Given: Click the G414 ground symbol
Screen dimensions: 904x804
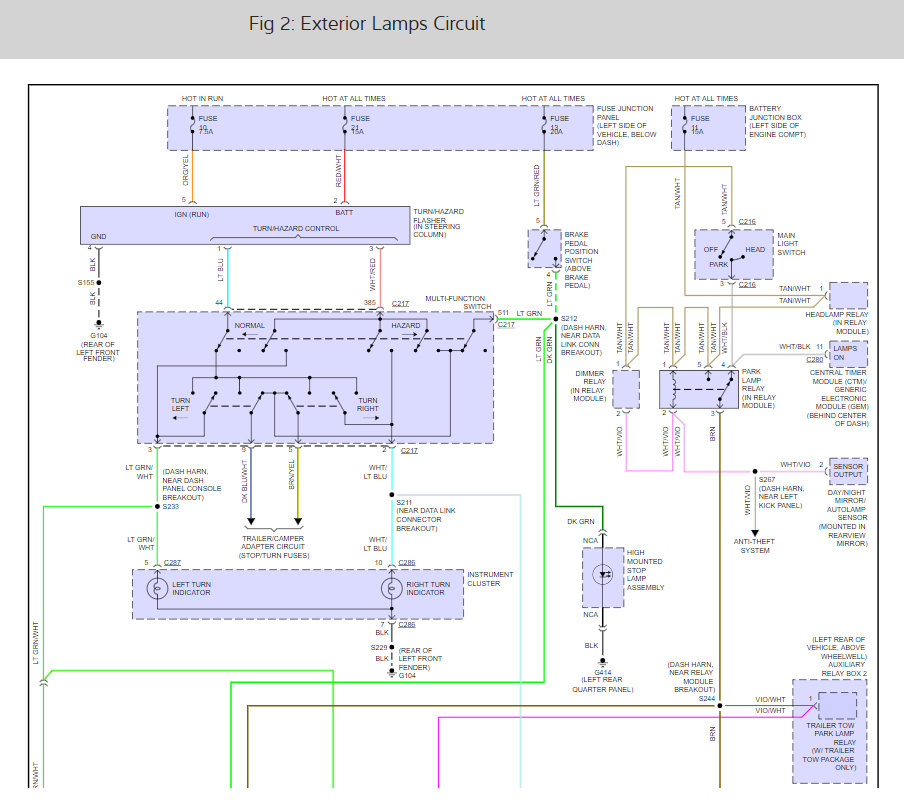Looking at the screenshot, I should [603, 662].
